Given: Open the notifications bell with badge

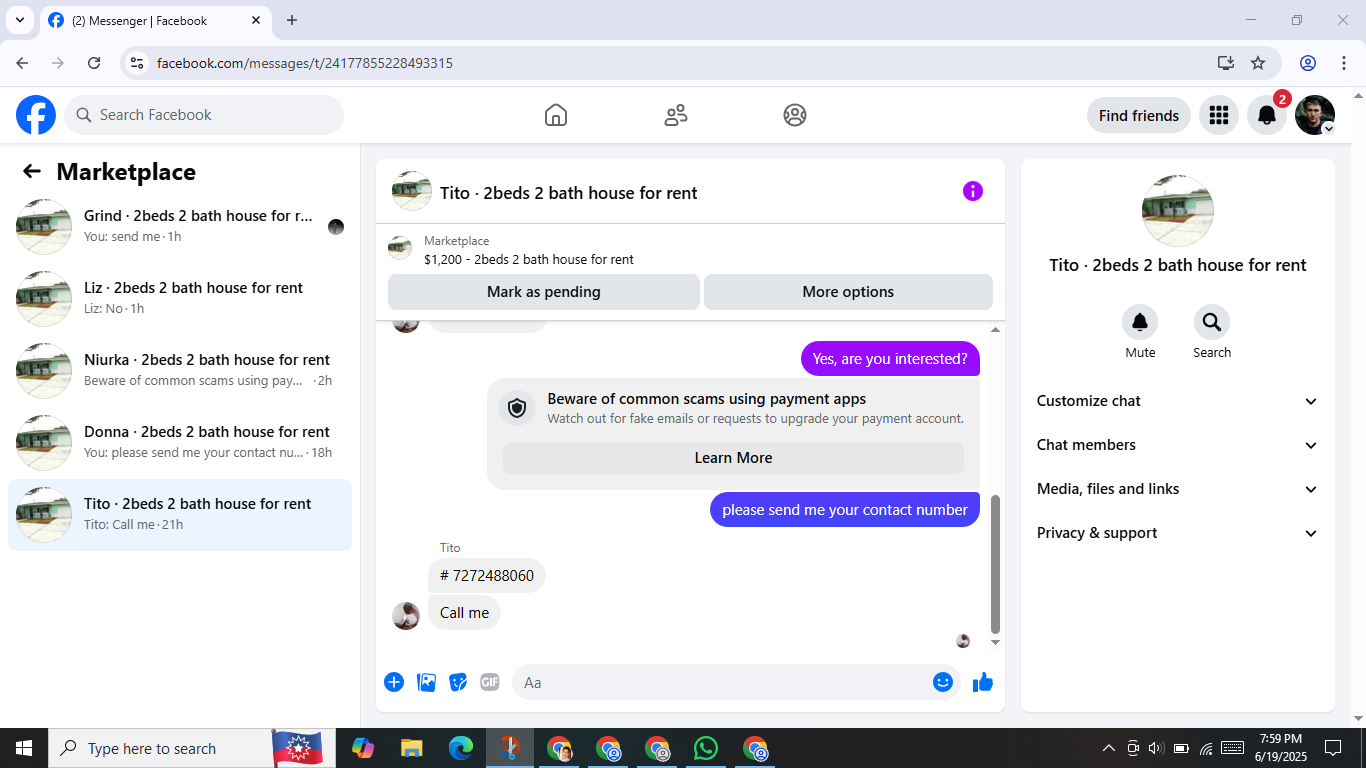Looking at the screenshot, I should tap(1267, 115).
